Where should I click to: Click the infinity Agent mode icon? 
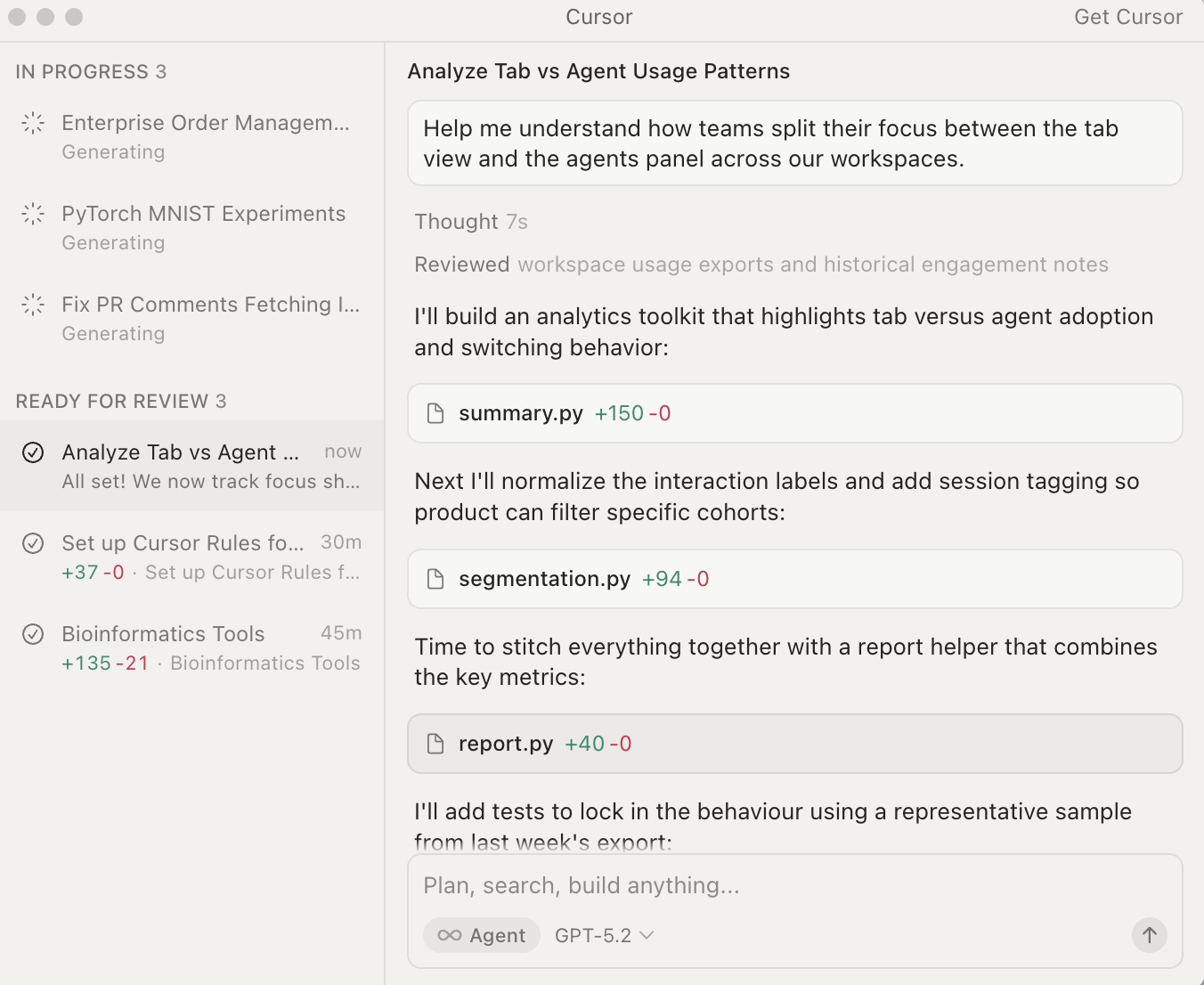(450, 935)
